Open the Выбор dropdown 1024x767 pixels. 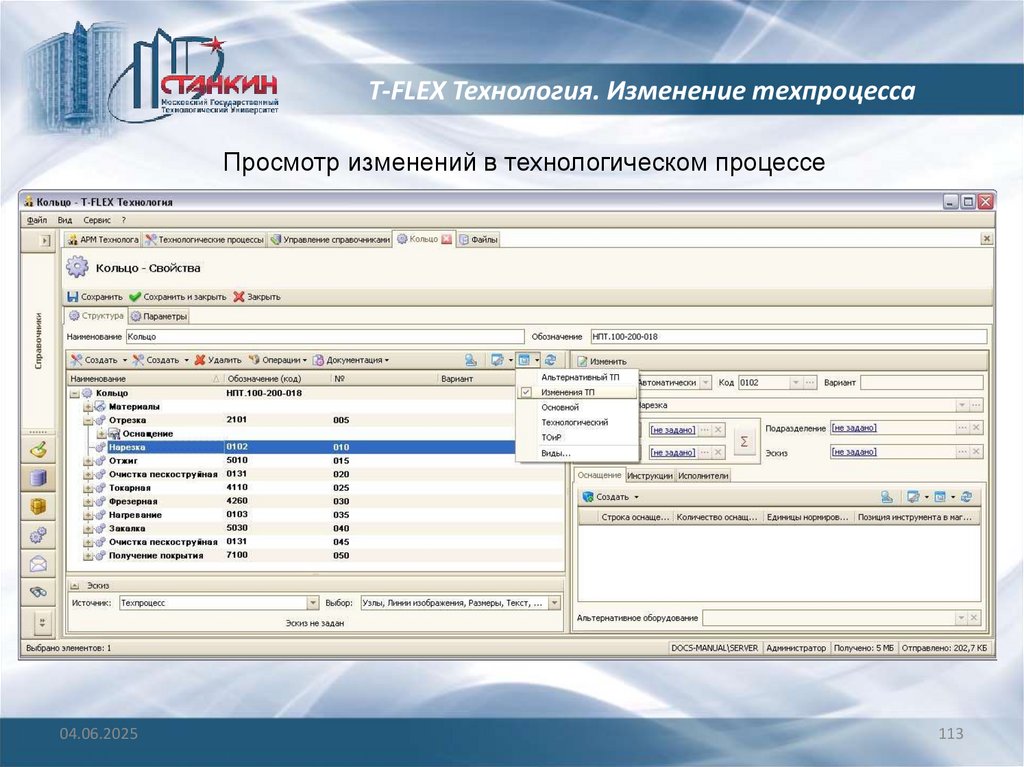pos(554,603)
